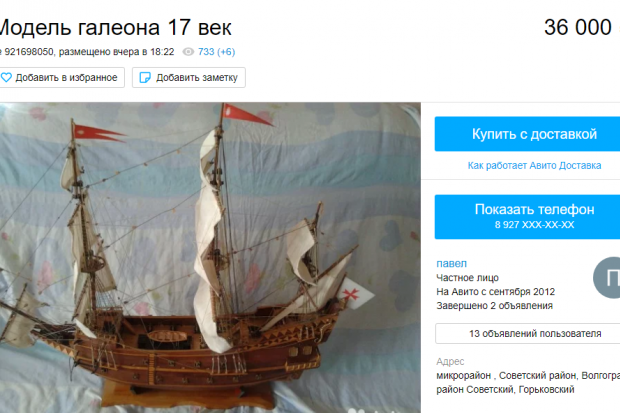Click the На Авито с сентября 2012 text
Viewport: 620px width, 413px height.
click(x=495, y=292)
